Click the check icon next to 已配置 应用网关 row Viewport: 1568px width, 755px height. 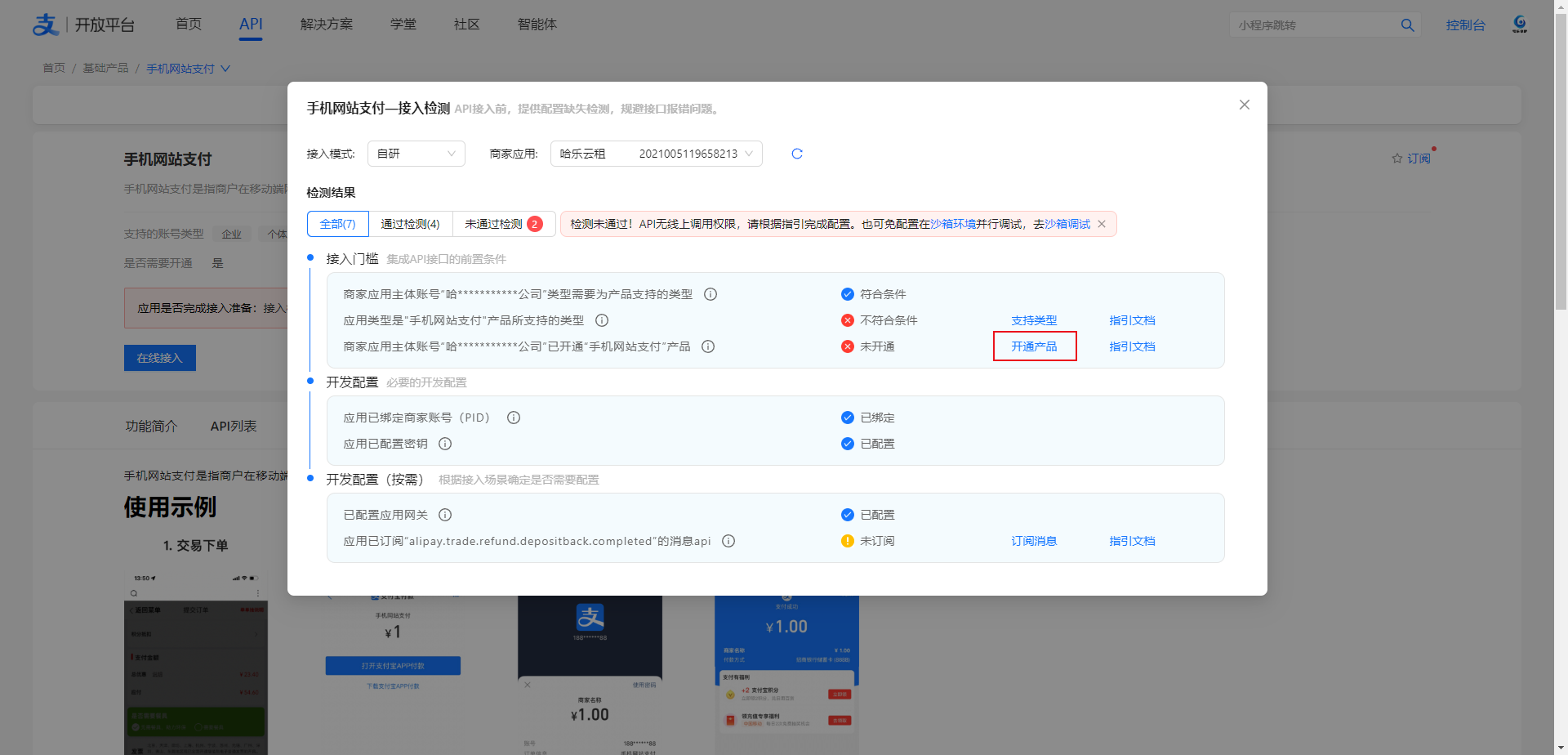(848, 515)
